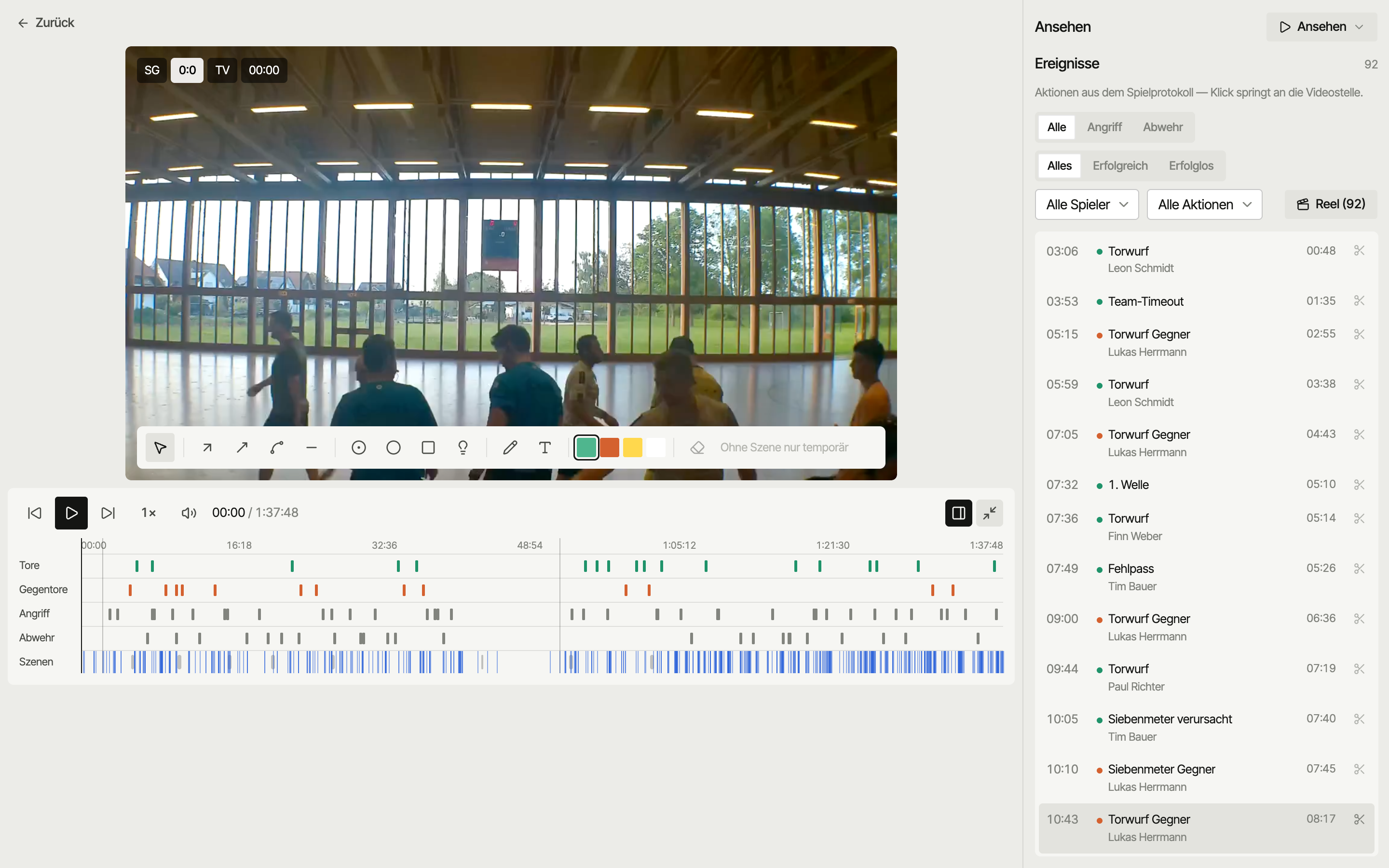Change the 1× playback speed
1389x868 pixels.
(149, 513)
